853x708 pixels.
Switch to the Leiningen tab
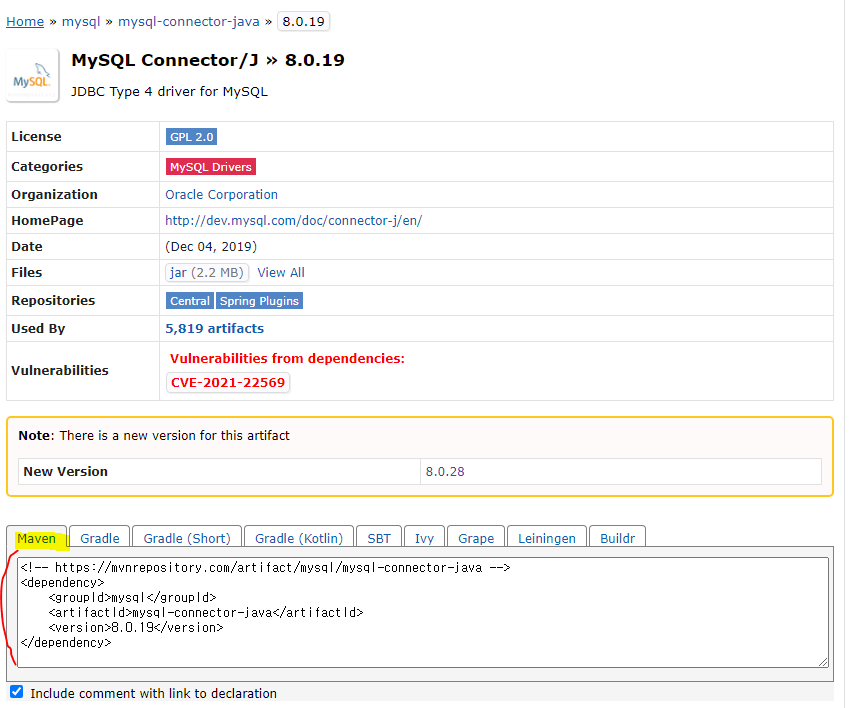547,538
